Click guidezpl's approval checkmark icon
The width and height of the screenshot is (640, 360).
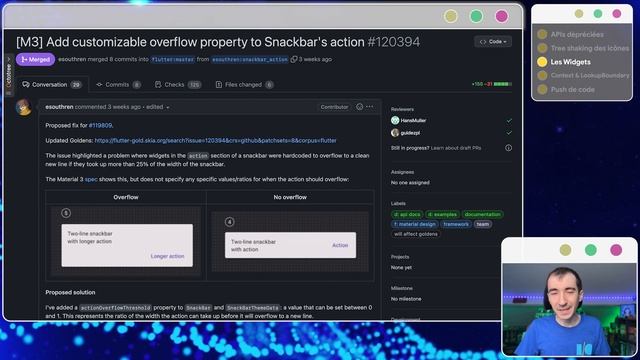[x=509, y=133]
